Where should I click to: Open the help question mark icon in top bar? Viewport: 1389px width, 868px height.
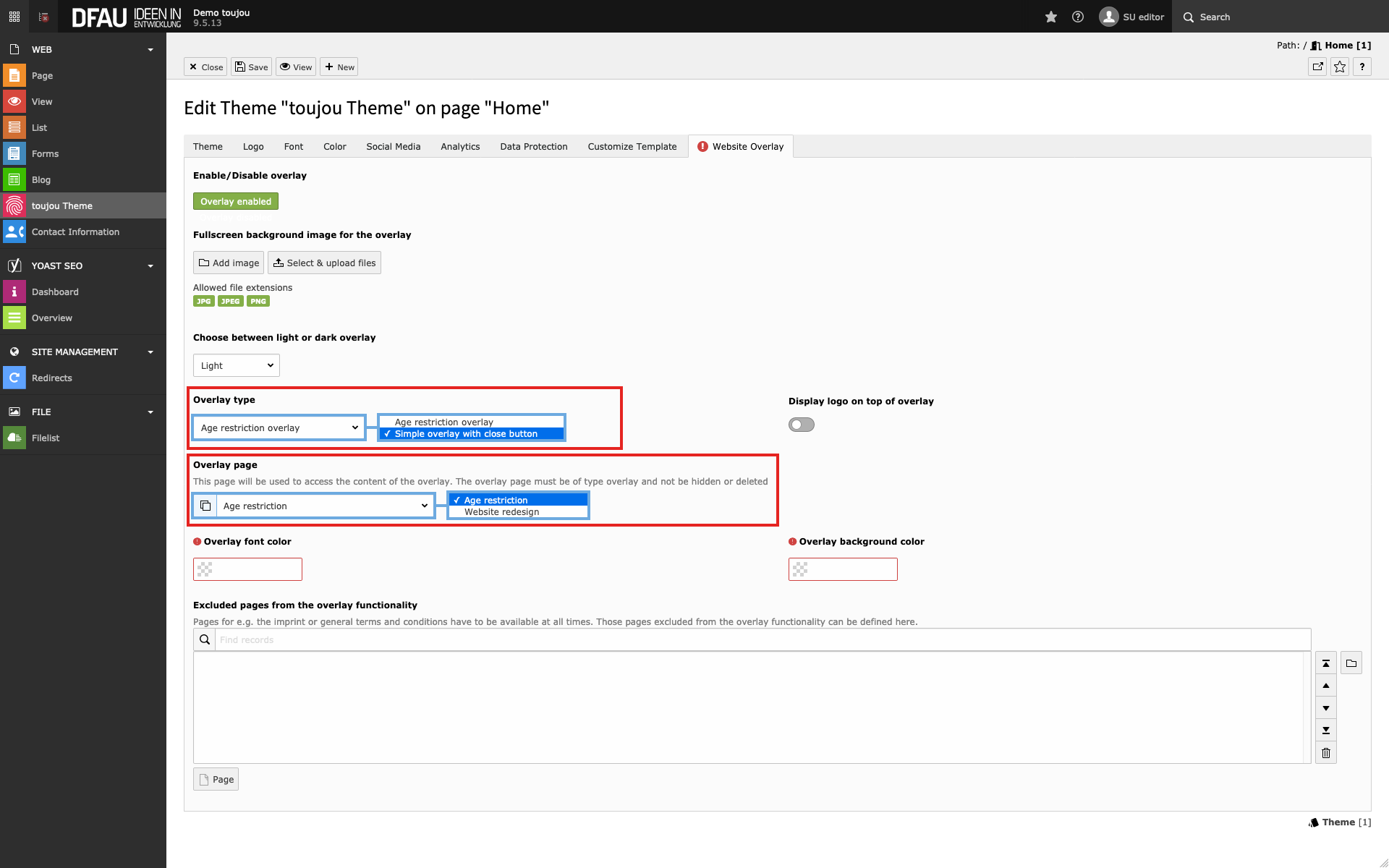pos(1077,17)
